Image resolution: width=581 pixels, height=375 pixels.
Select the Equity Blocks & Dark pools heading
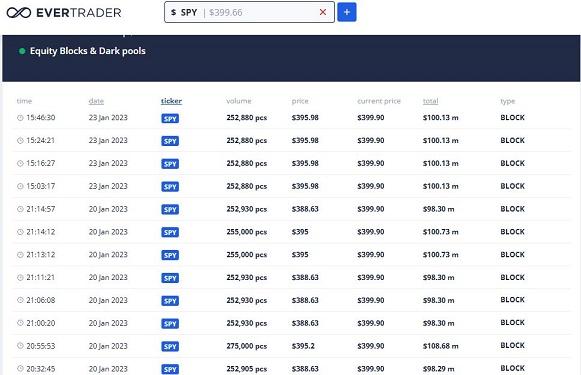click(x=88, y=51)
